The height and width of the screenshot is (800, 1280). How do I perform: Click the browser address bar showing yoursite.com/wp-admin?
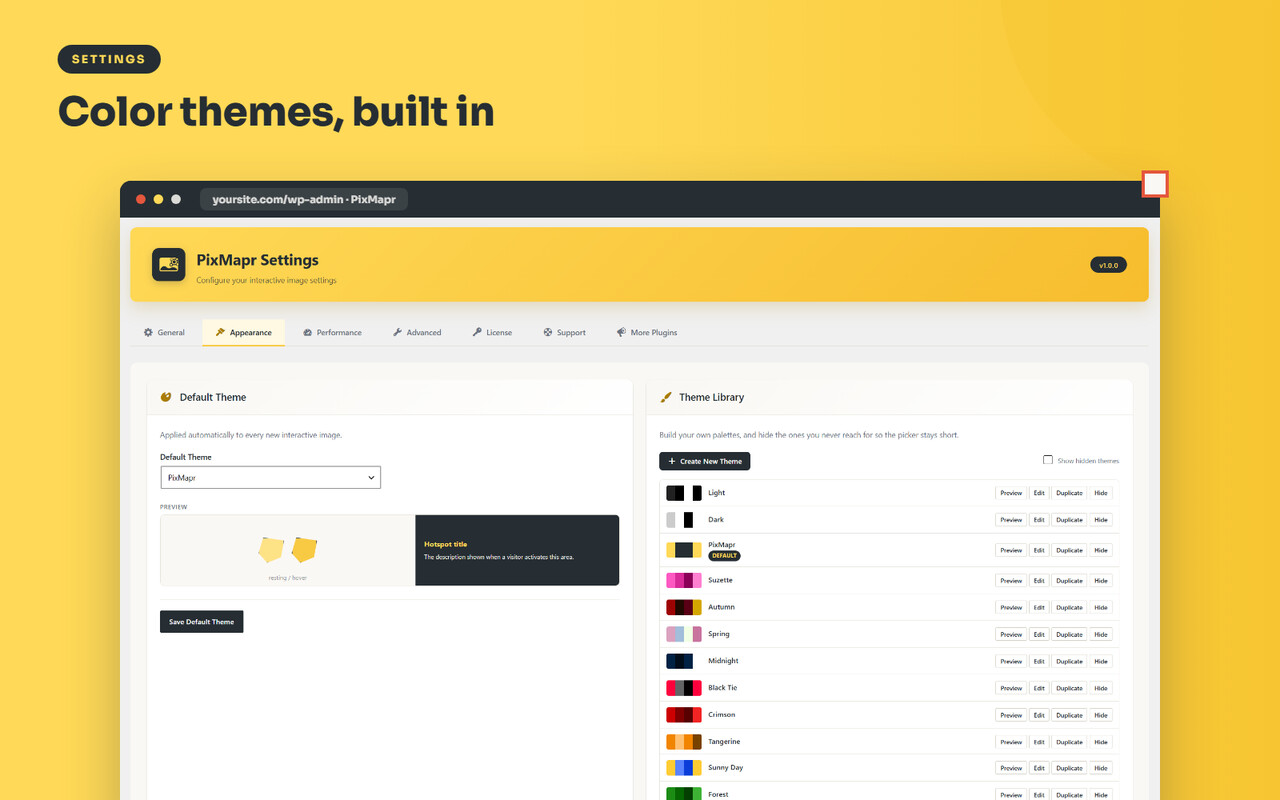[x=304, y=200]
